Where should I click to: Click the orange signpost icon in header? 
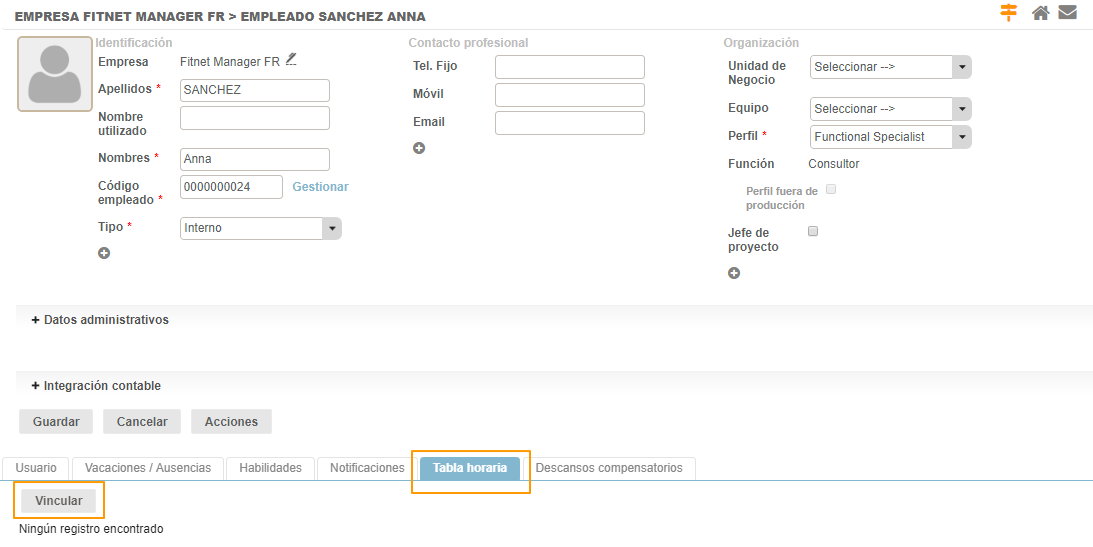(x=1008, y=13)
